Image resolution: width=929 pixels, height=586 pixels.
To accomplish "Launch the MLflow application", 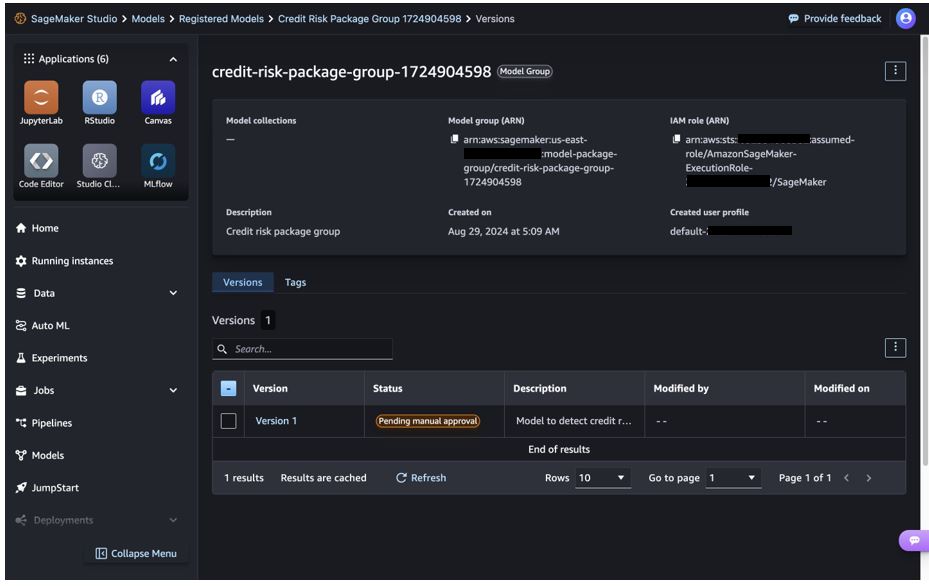I will [158, 161].
